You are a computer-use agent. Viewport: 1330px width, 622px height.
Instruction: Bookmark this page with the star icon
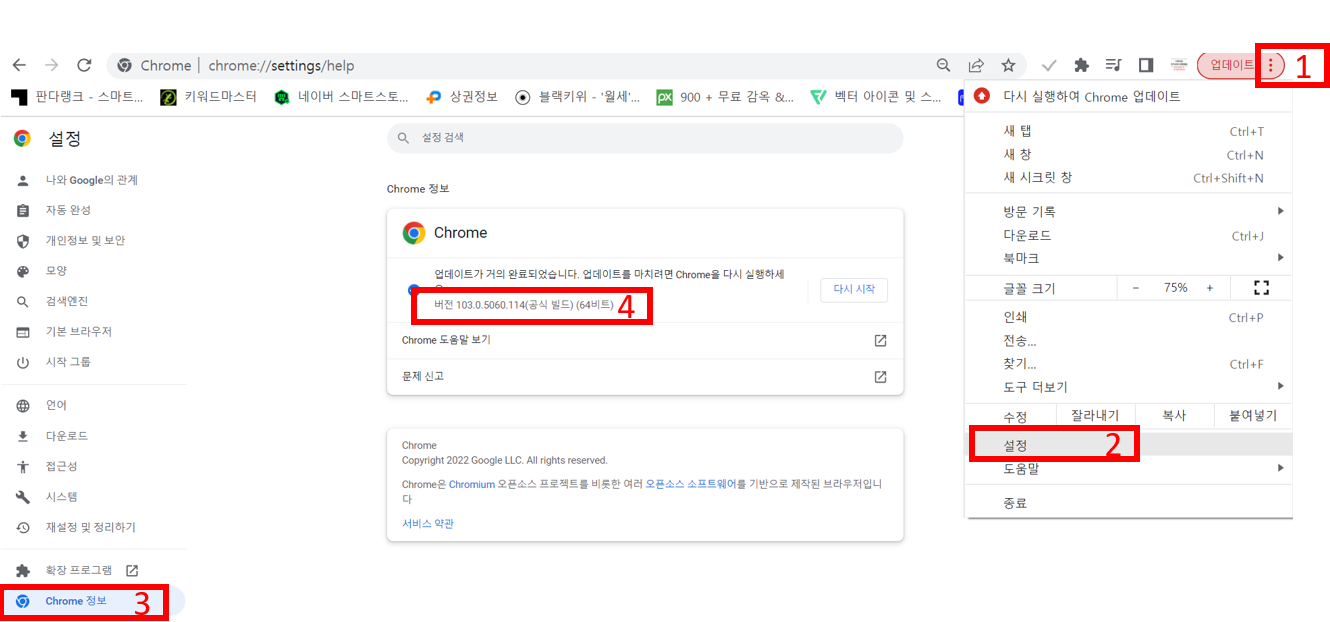click(x=1008, y=65)
